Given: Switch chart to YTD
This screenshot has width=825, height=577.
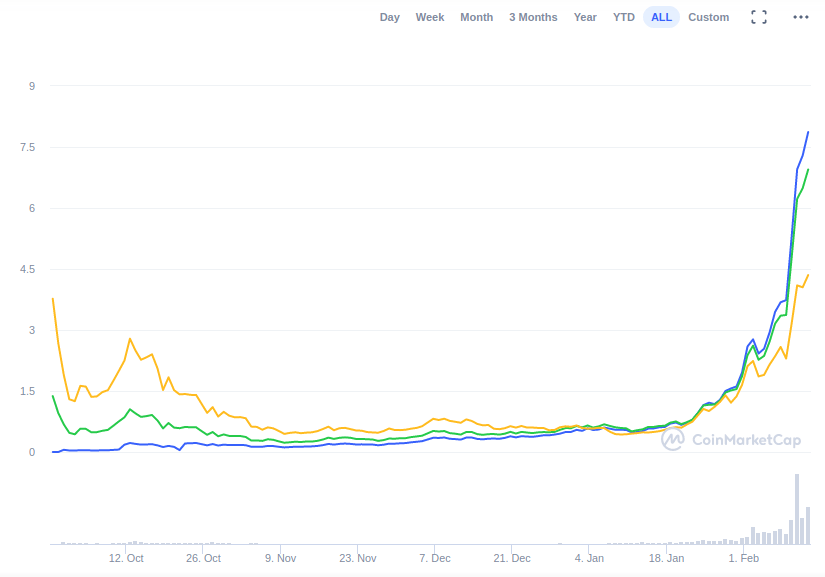Looking at the screenshot, I should point(624,17).
